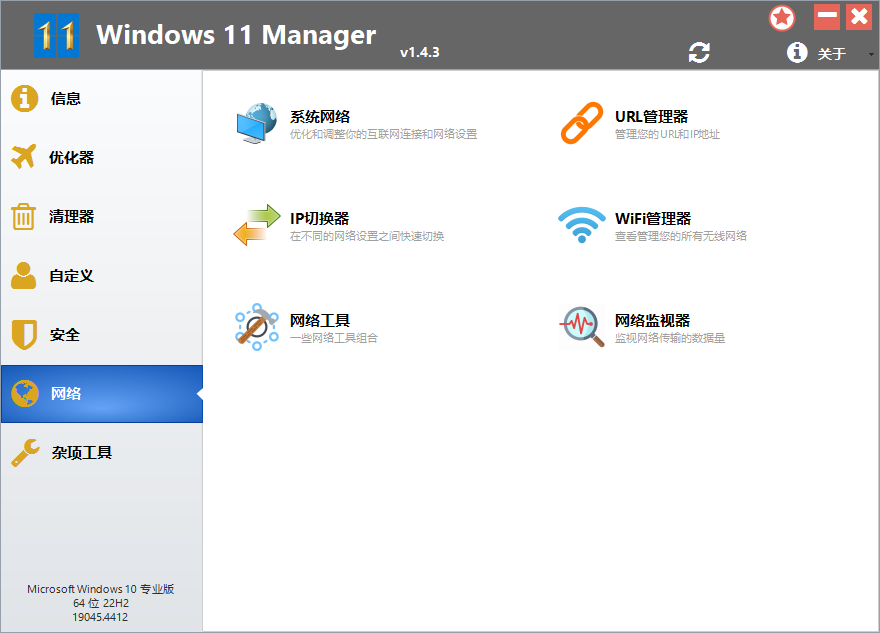Select the 自定义 person sidebar icon

tap(22, 275)
